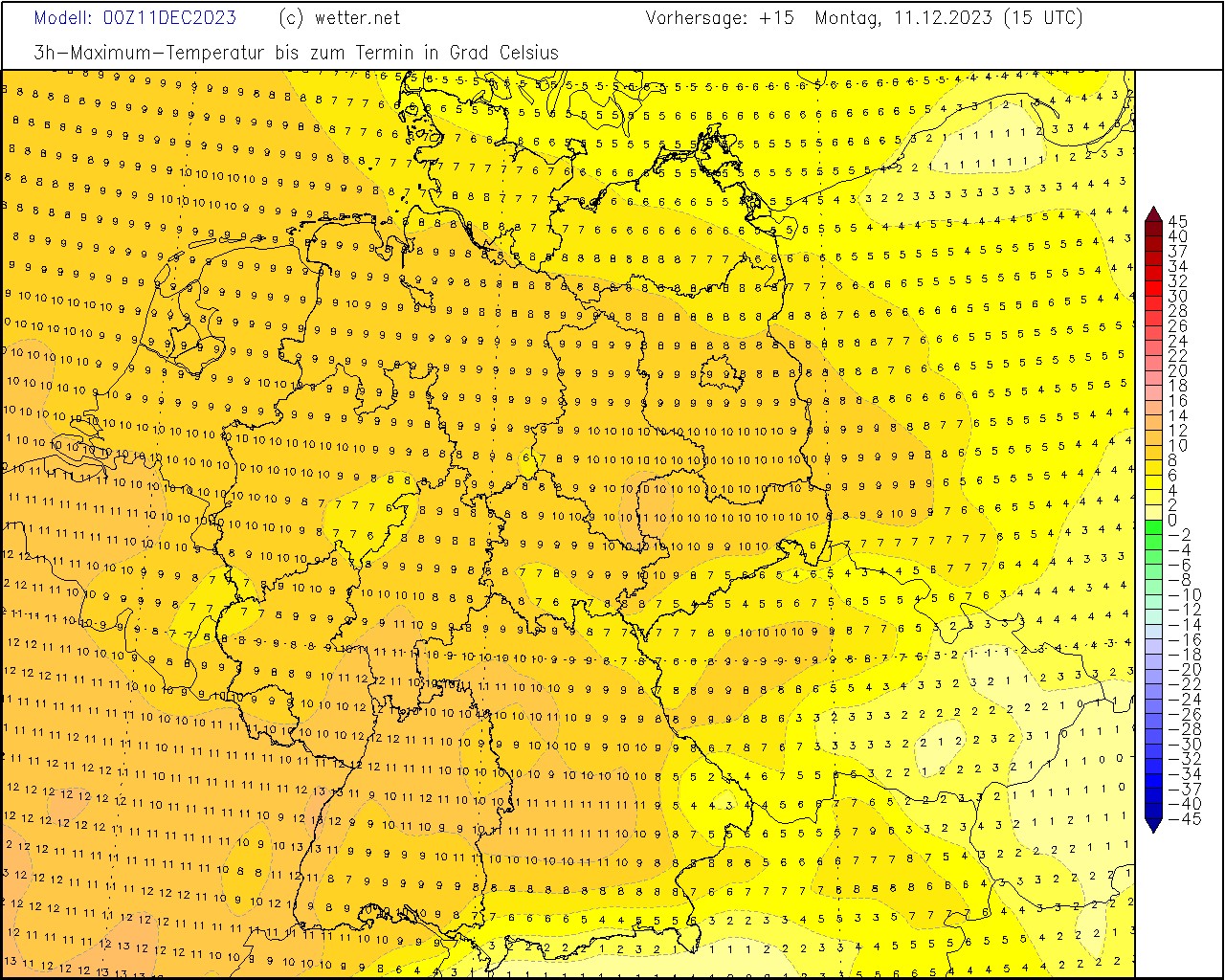Click the date Montag, 11.12.2023 (15 UTC)

pyautogui.click(x=948, y=18)
